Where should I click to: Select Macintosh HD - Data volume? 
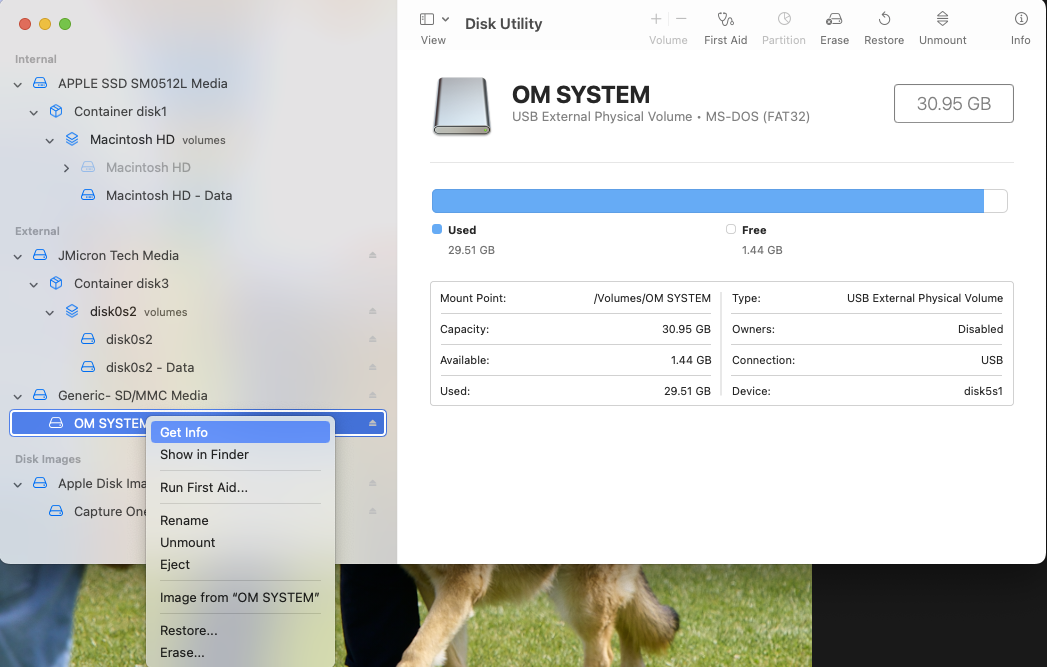pyautogui.click(x=168, y=196)
